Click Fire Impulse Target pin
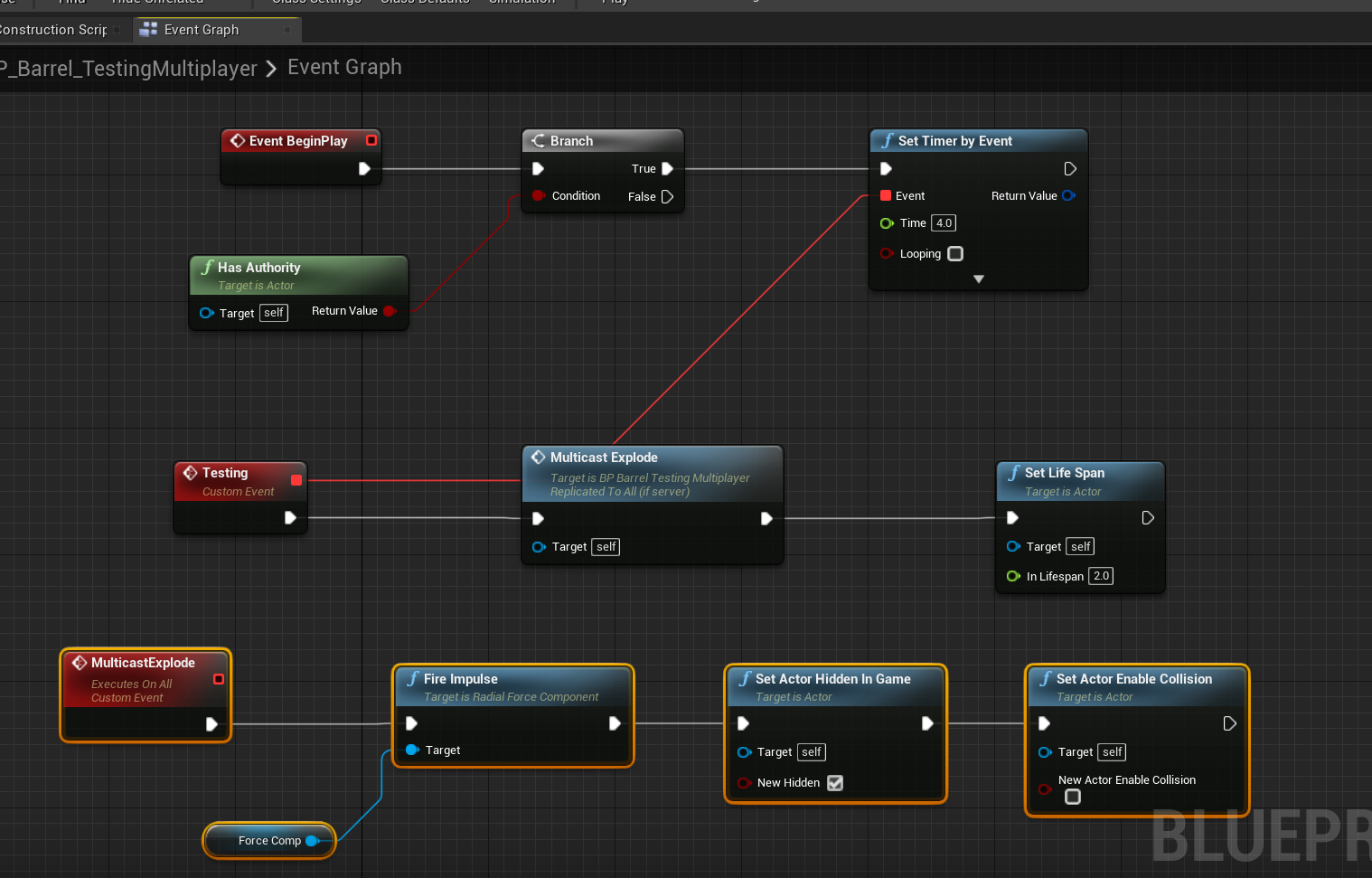Viewport: 1372px width, 878px height. coord(412,750)
